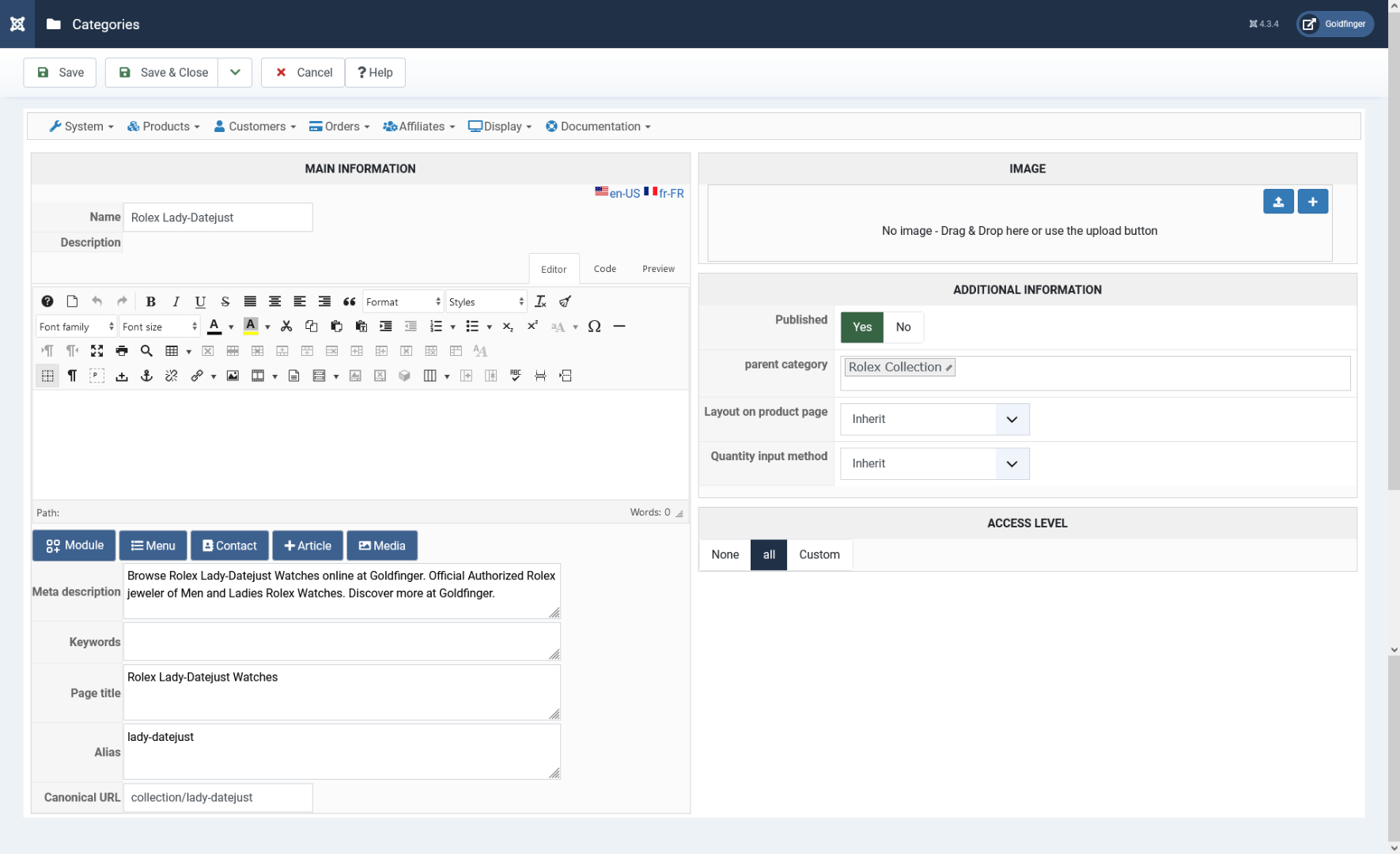
Task: Open find and replace
Action: 146,351
